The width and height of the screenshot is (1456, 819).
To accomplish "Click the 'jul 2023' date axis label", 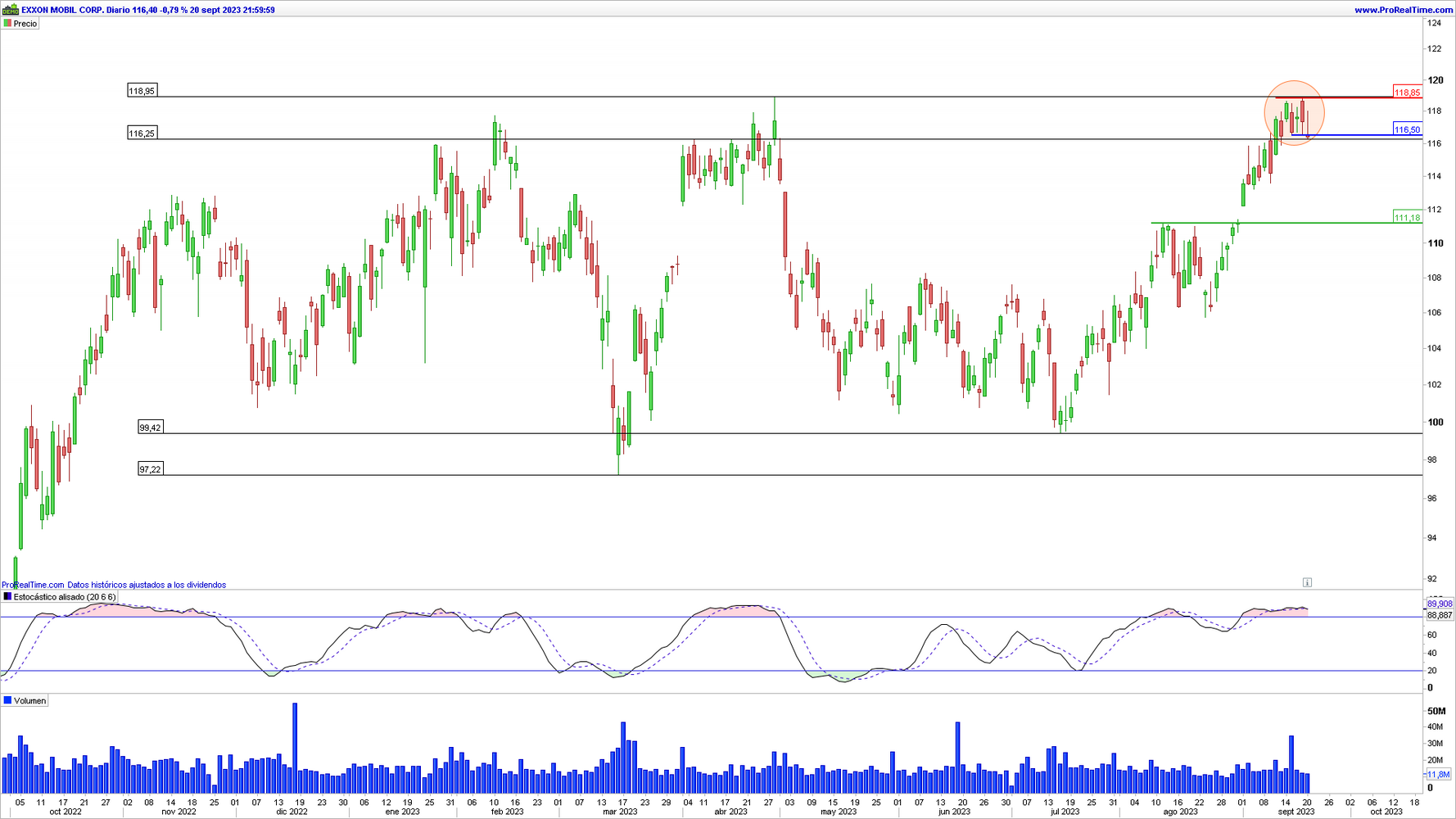I will [x=1065, y=812].
